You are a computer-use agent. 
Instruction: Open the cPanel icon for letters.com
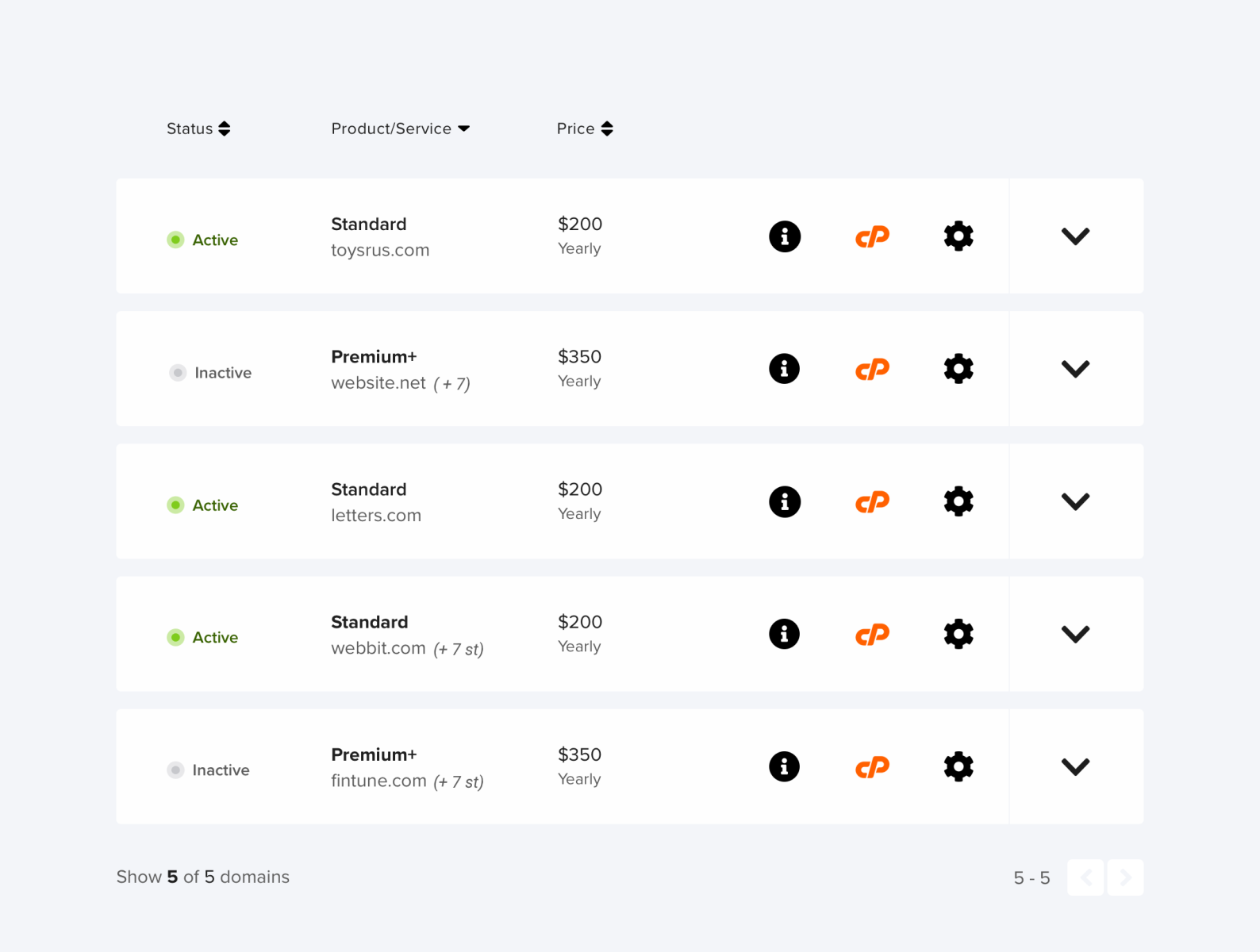872,501
